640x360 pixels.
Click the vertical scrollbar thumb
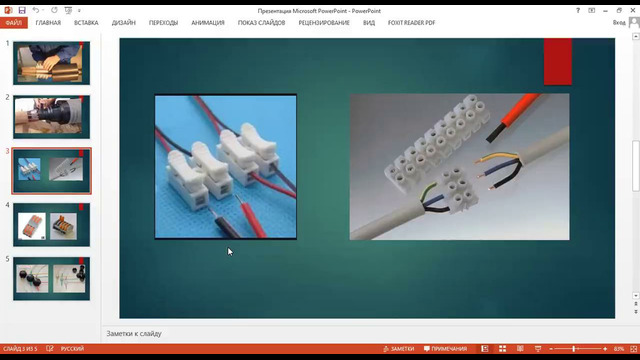(636, 165)
